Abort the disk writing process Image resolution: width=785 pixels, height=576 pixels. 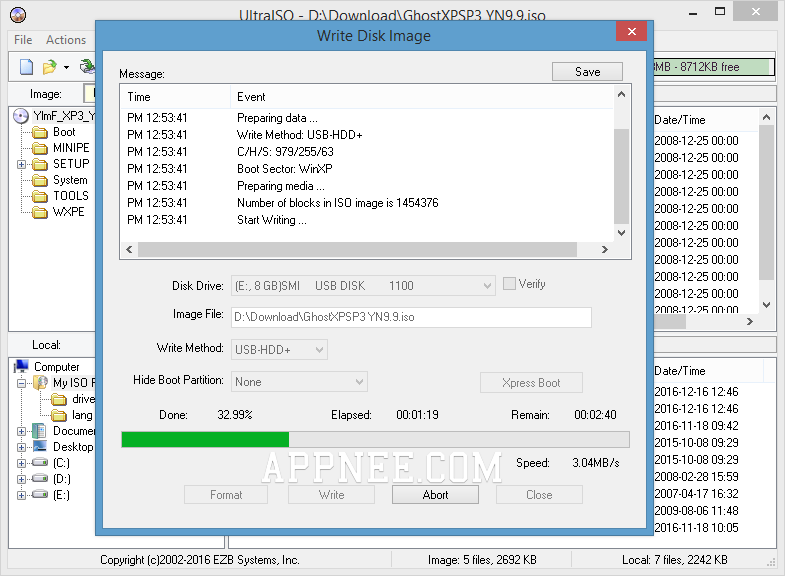[435, 495]
